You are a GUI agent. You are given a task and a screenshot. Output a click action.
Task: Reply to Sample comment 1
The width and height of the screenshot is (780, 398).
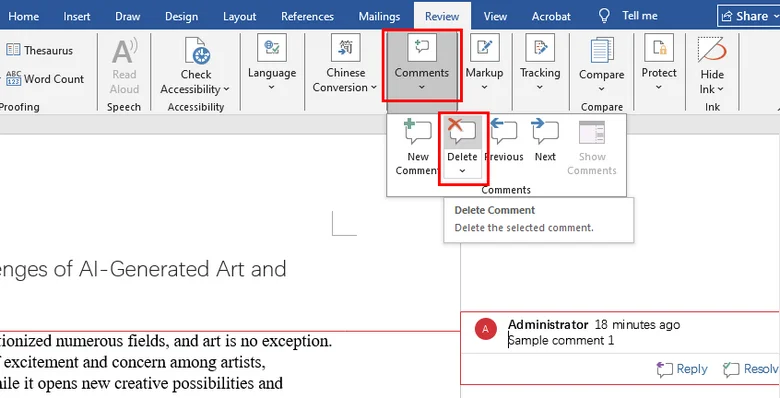pos(682,369)
